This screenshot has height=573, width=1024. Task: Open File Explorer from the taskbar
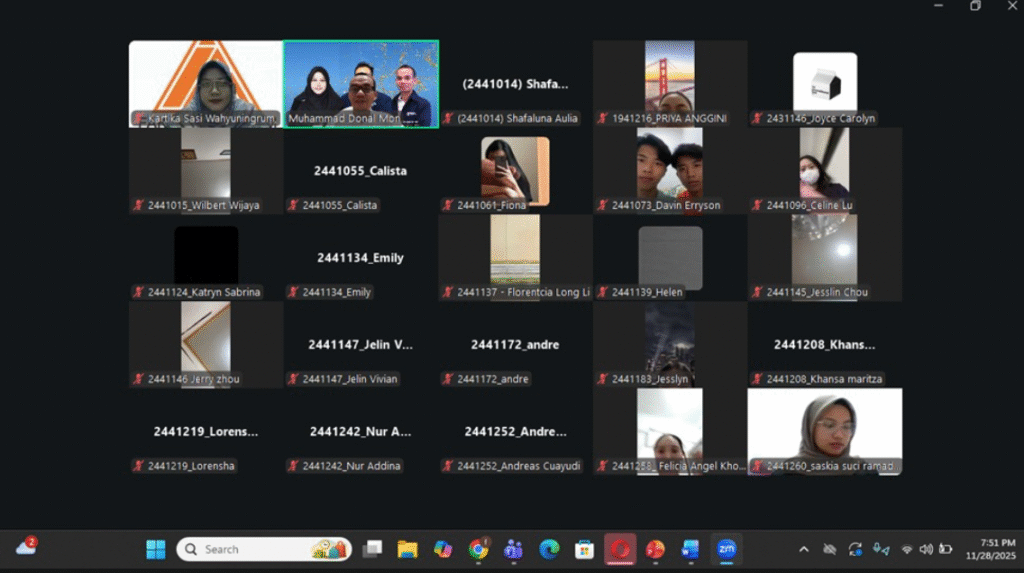click(x=408, y=549)
